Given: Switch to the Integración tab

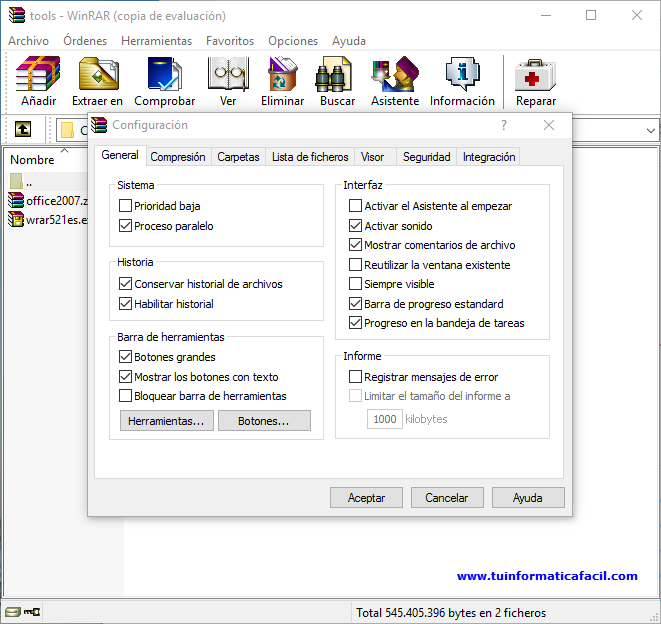Looking at the screenshot, I should [x=489, y=157].
